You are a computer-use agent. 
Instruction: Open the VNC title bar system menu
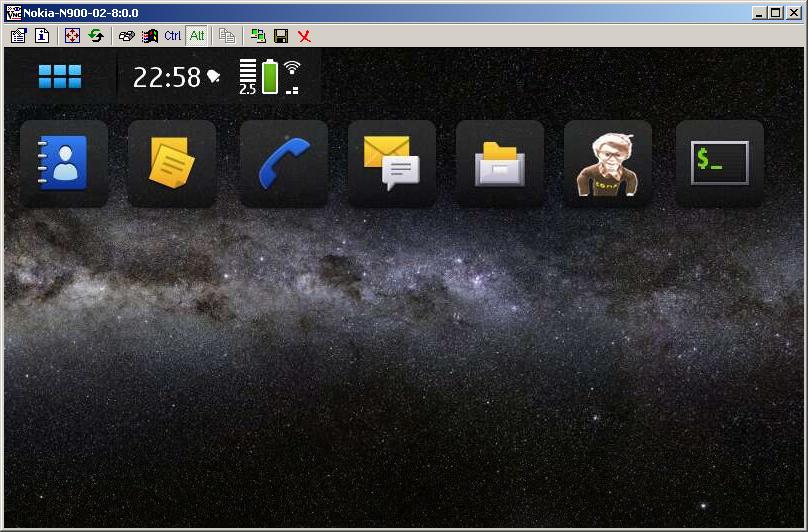(x=14, y=12)
